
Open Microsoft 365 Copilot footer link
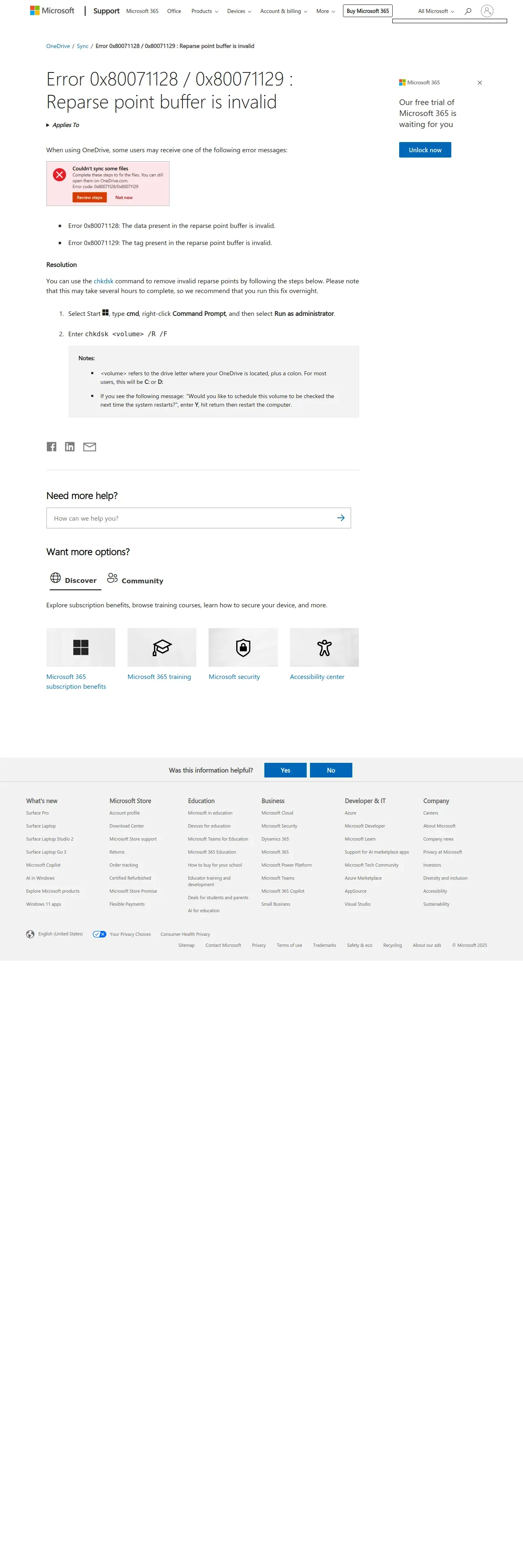pos(283,891)
